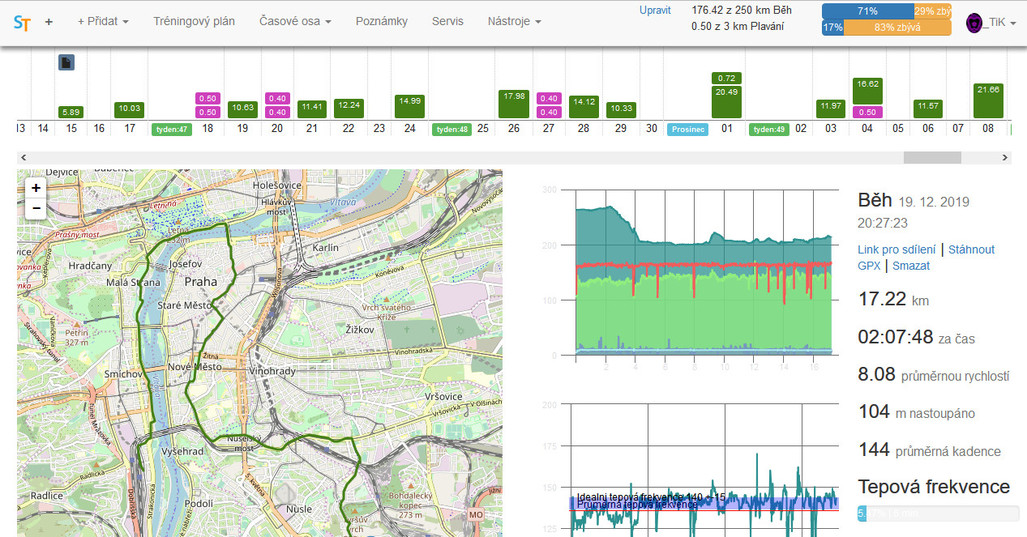Zoom in on the map

coord(36,188)
